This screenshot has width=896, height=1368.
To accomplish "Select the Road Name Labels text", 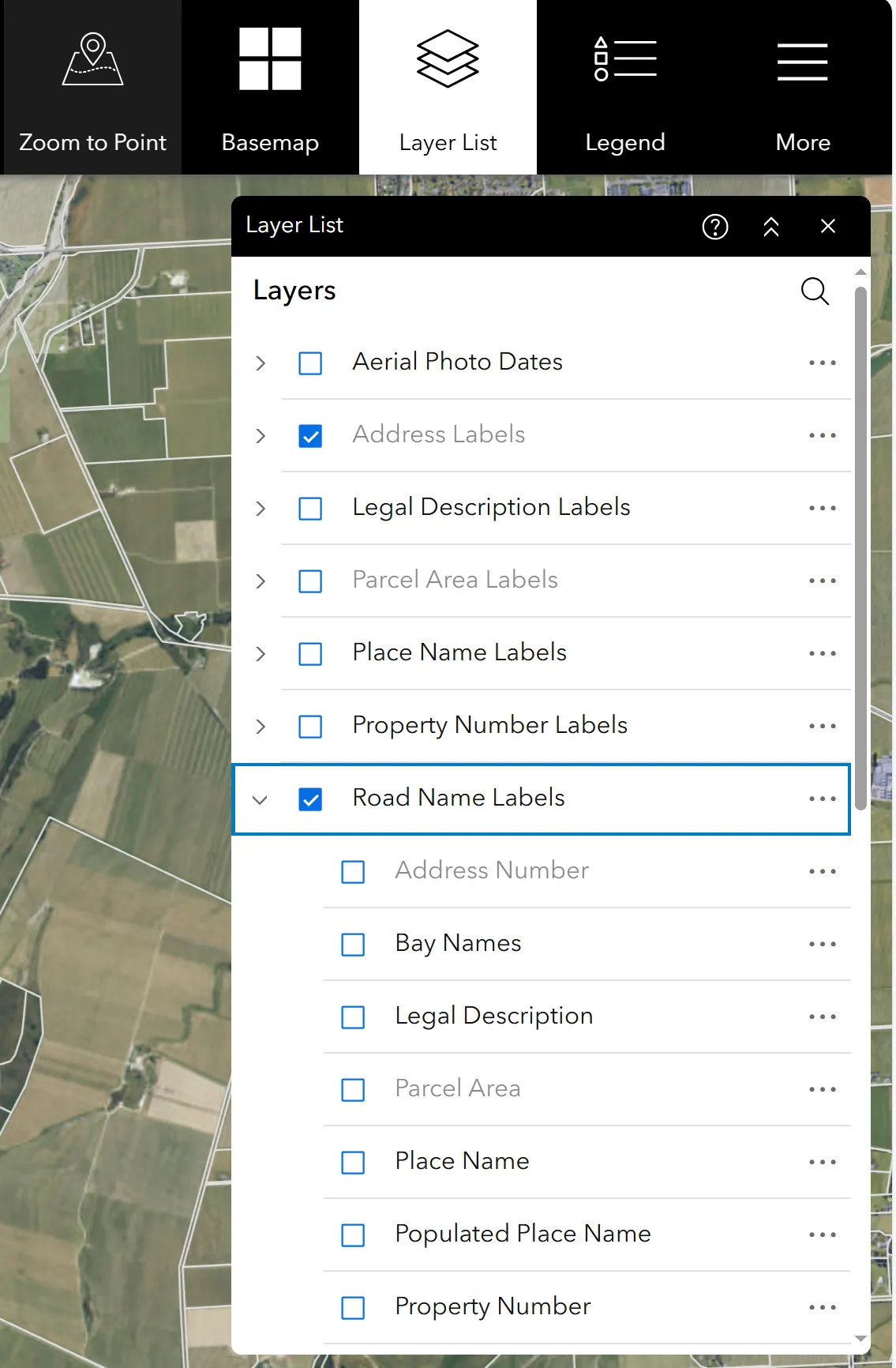I will (x=459, y=798).
